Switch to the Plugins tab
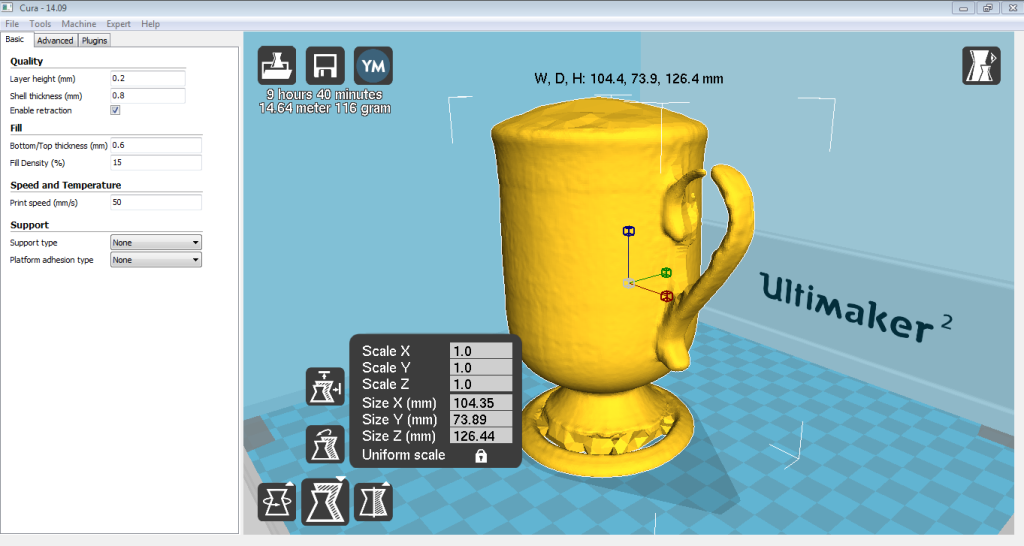The width and height of the screenshot is (1024, 546). [94, 40]
